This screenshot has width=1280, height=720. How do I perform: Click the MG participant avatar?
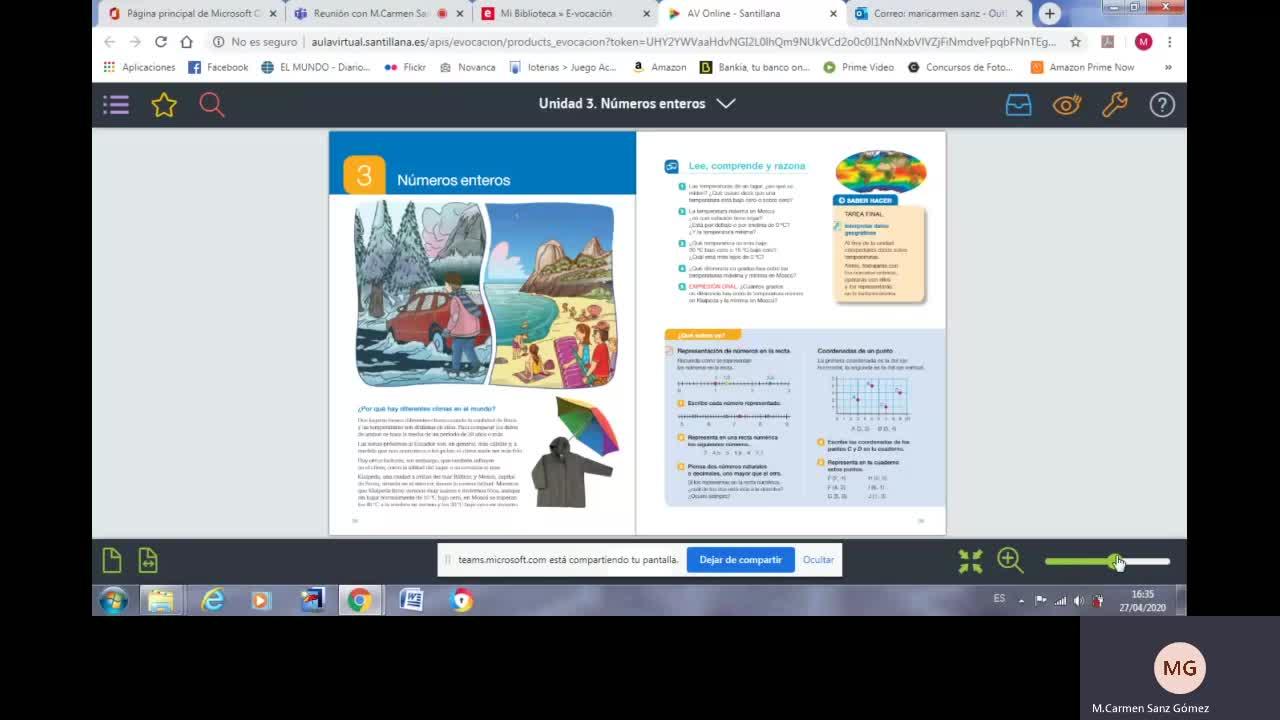point(1179,668)
